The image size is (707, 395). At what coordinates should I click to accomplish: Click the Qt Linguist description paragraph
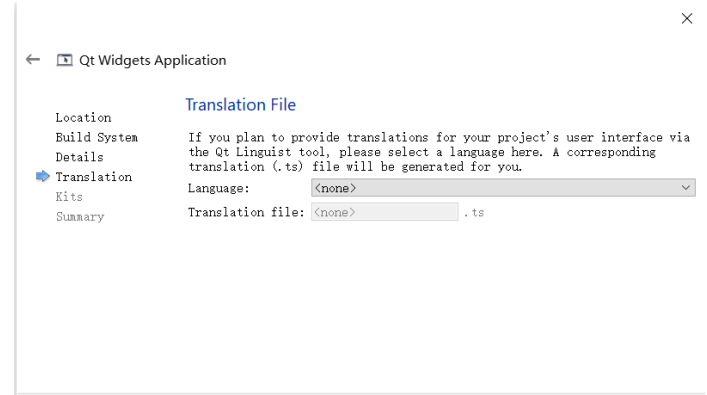[x=439, y=152]
